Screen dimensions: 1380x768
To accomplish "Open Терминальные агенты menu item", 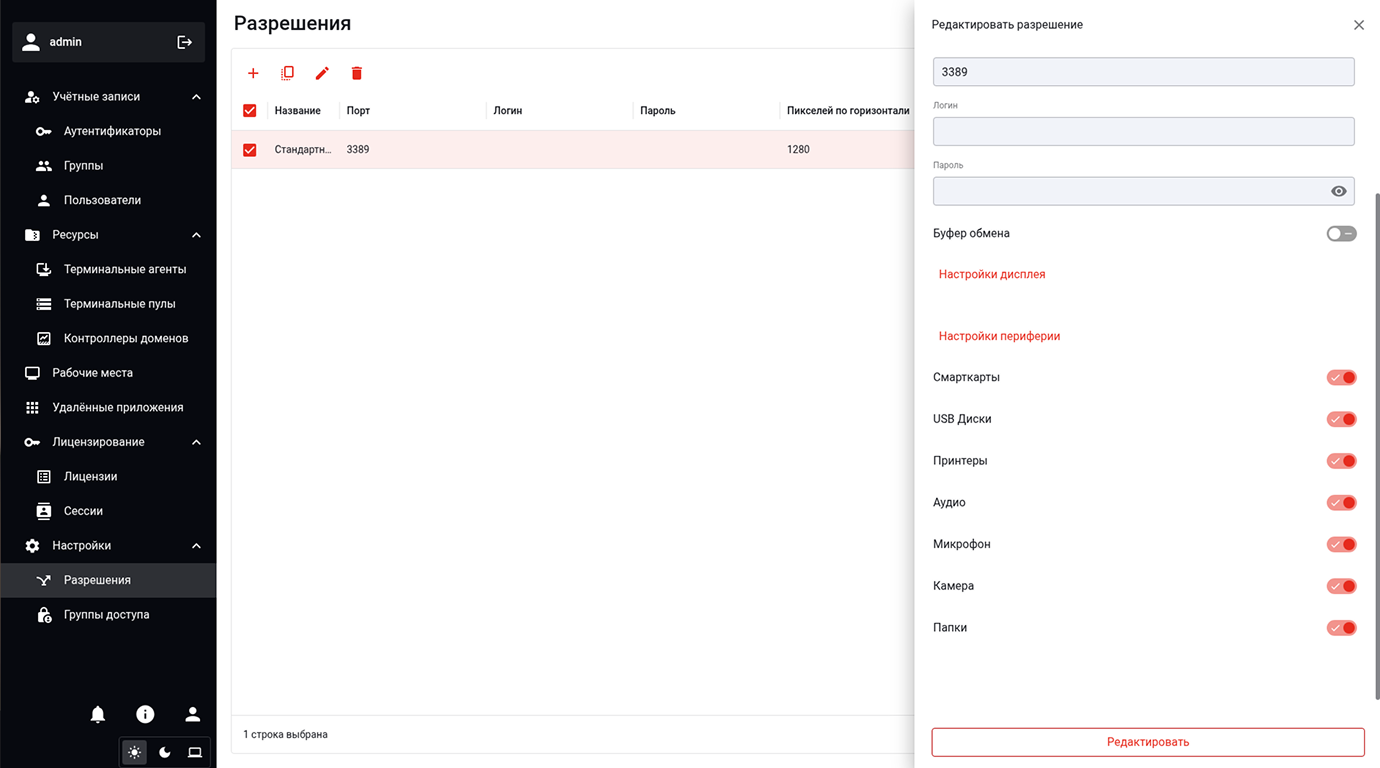I will [124, 269].
